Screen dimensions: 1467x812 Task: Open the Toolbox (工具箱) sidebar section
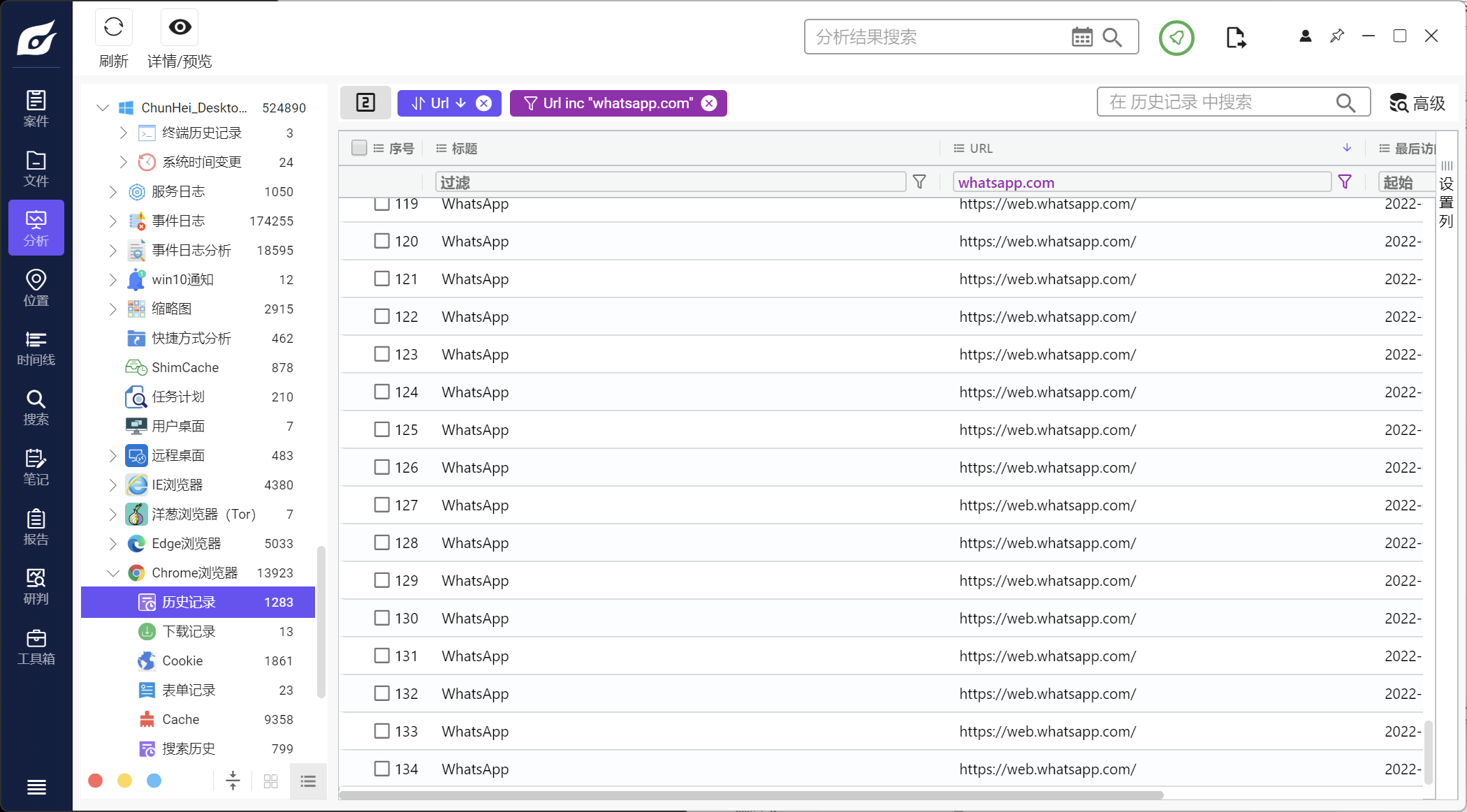(x=36, y=647)
